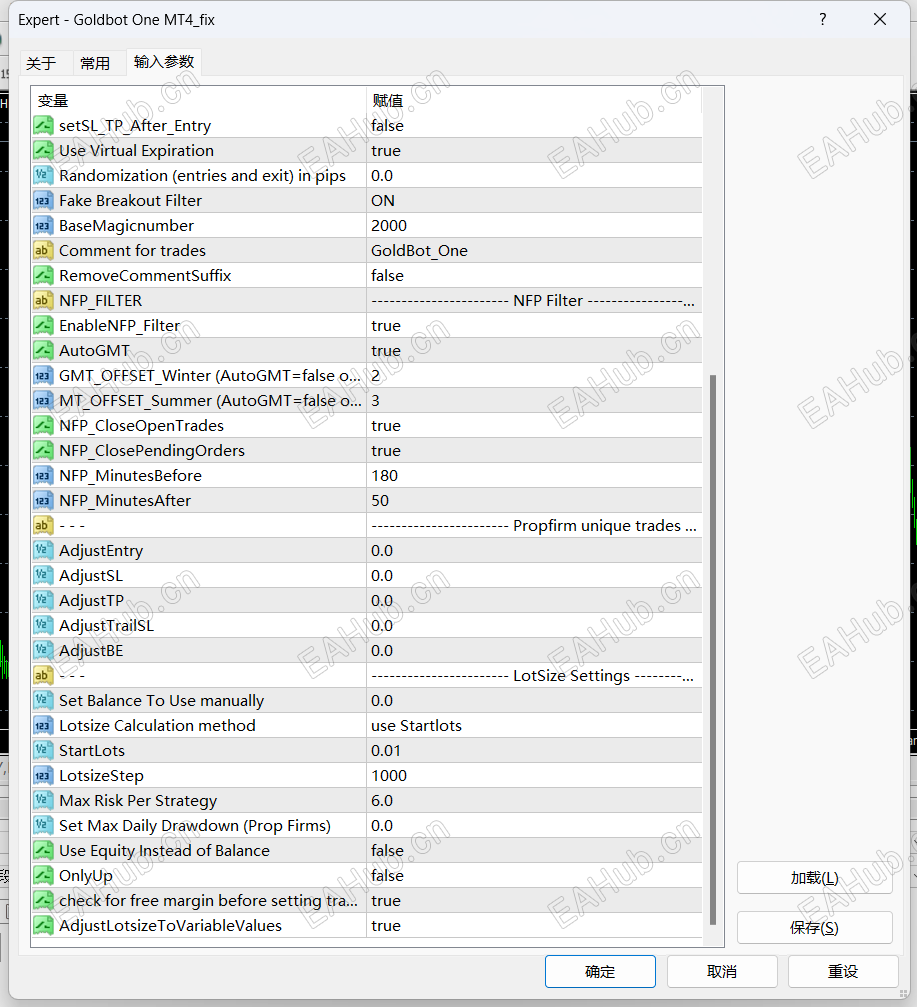Click the RemoveCommentSuffix row icon
This screenshot has width=917, height=1007.
click(x=43, y=276)
